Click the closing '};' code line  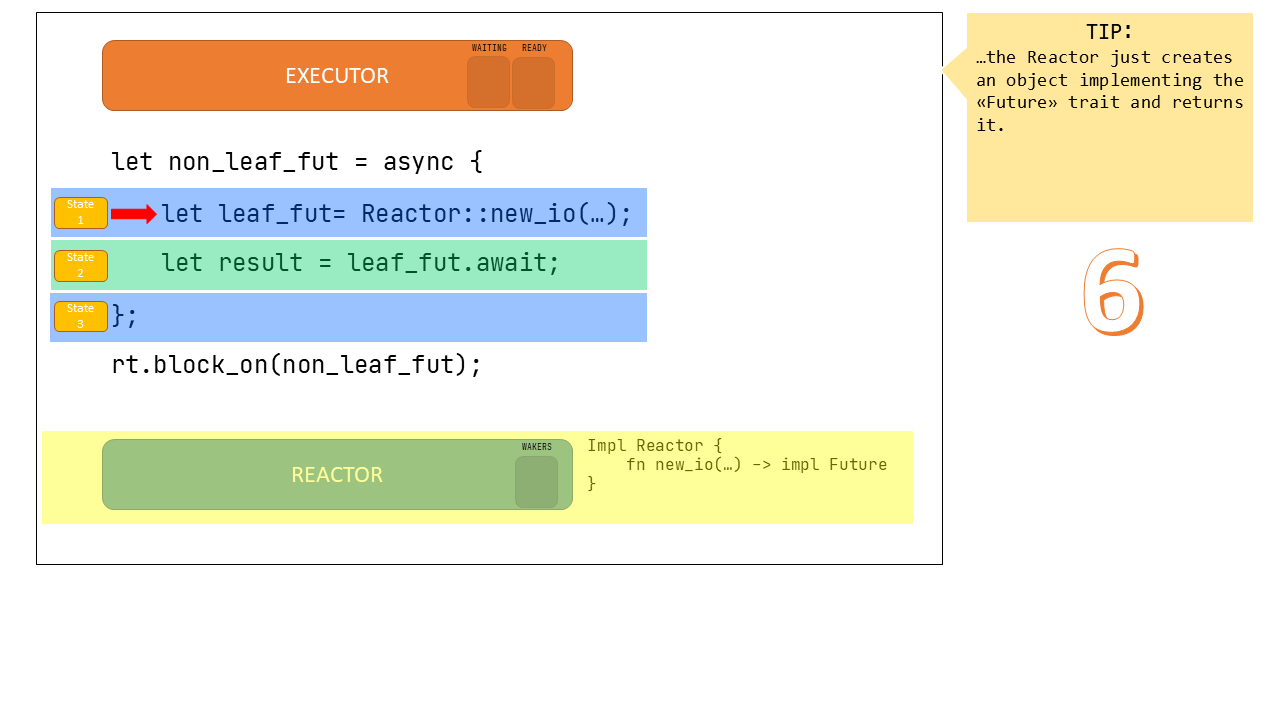[125, 316]
